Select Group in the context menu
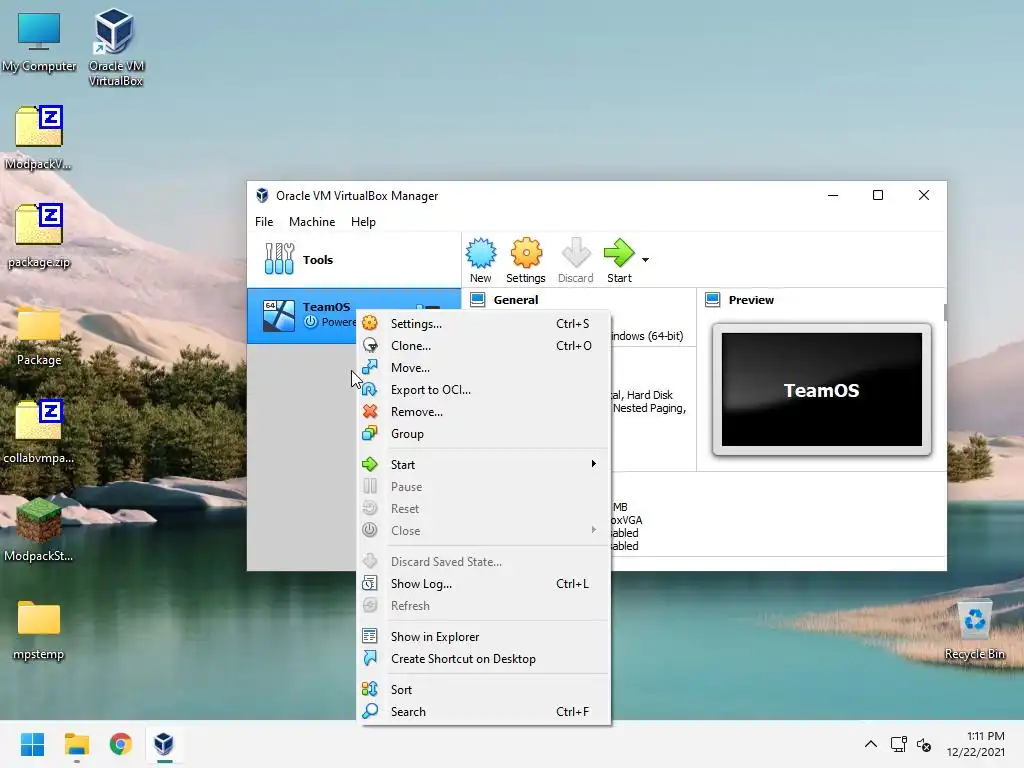This screenshot has height=768, width=1024. coord(484,434)
